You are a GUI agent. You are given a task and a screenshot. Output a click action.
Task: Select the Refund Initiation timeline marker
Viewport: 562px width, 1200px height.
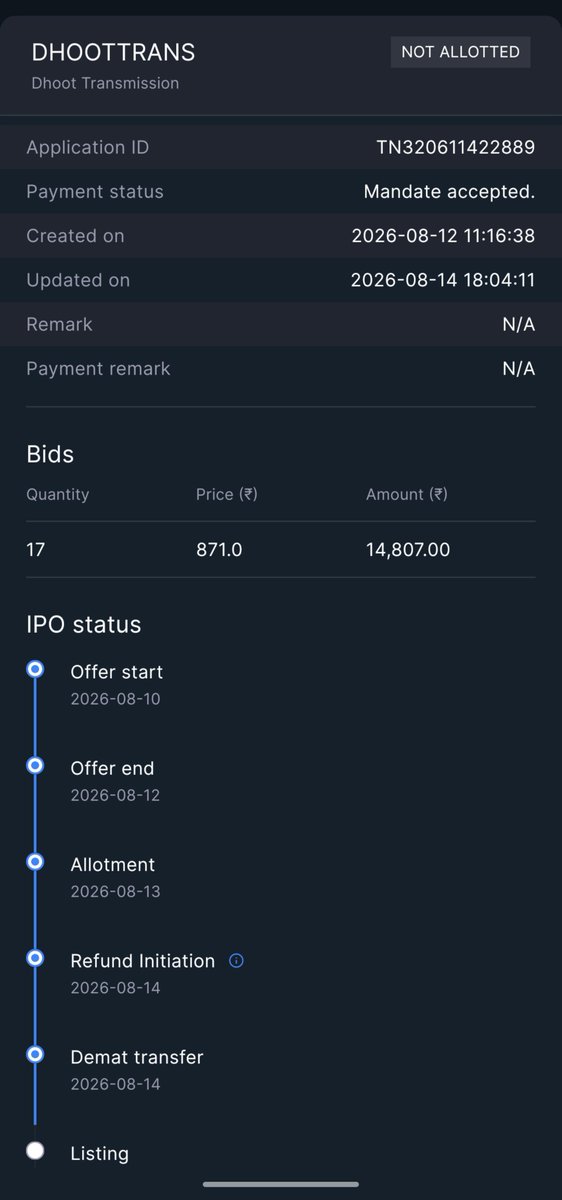[35, 957]
